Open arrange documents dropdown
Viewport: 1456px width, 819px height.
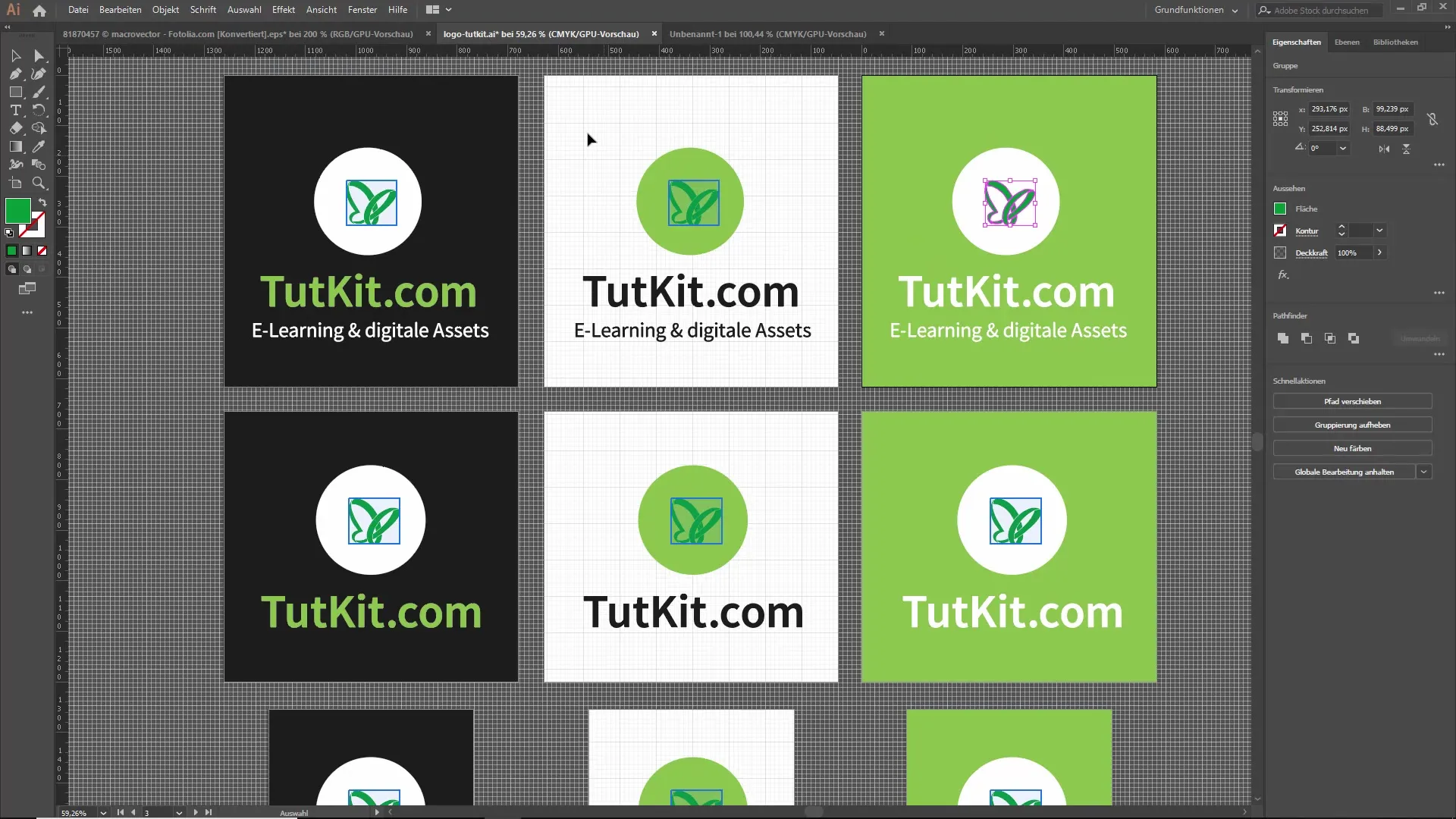439,10
